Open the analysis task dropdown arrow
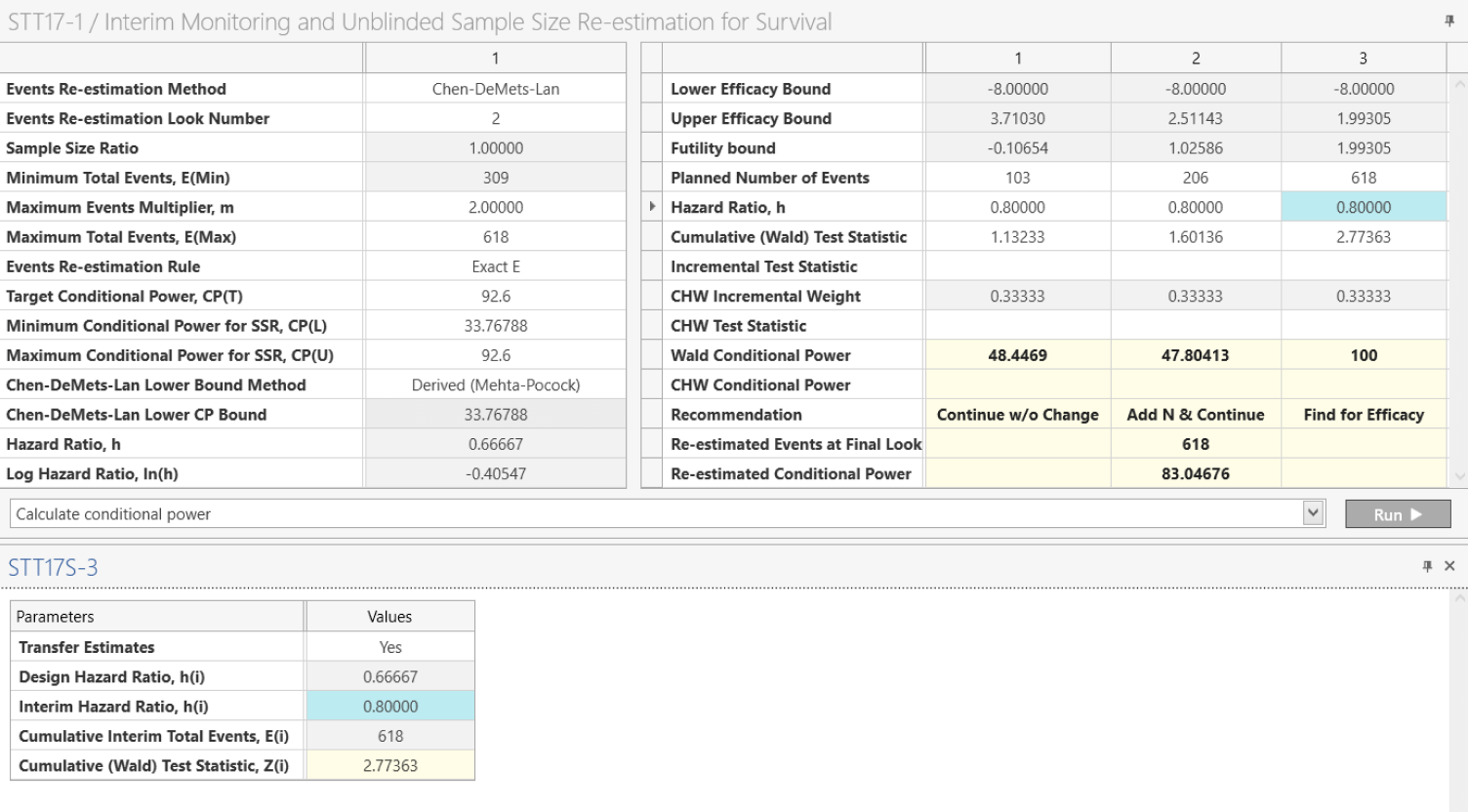 pos(1313,512)
